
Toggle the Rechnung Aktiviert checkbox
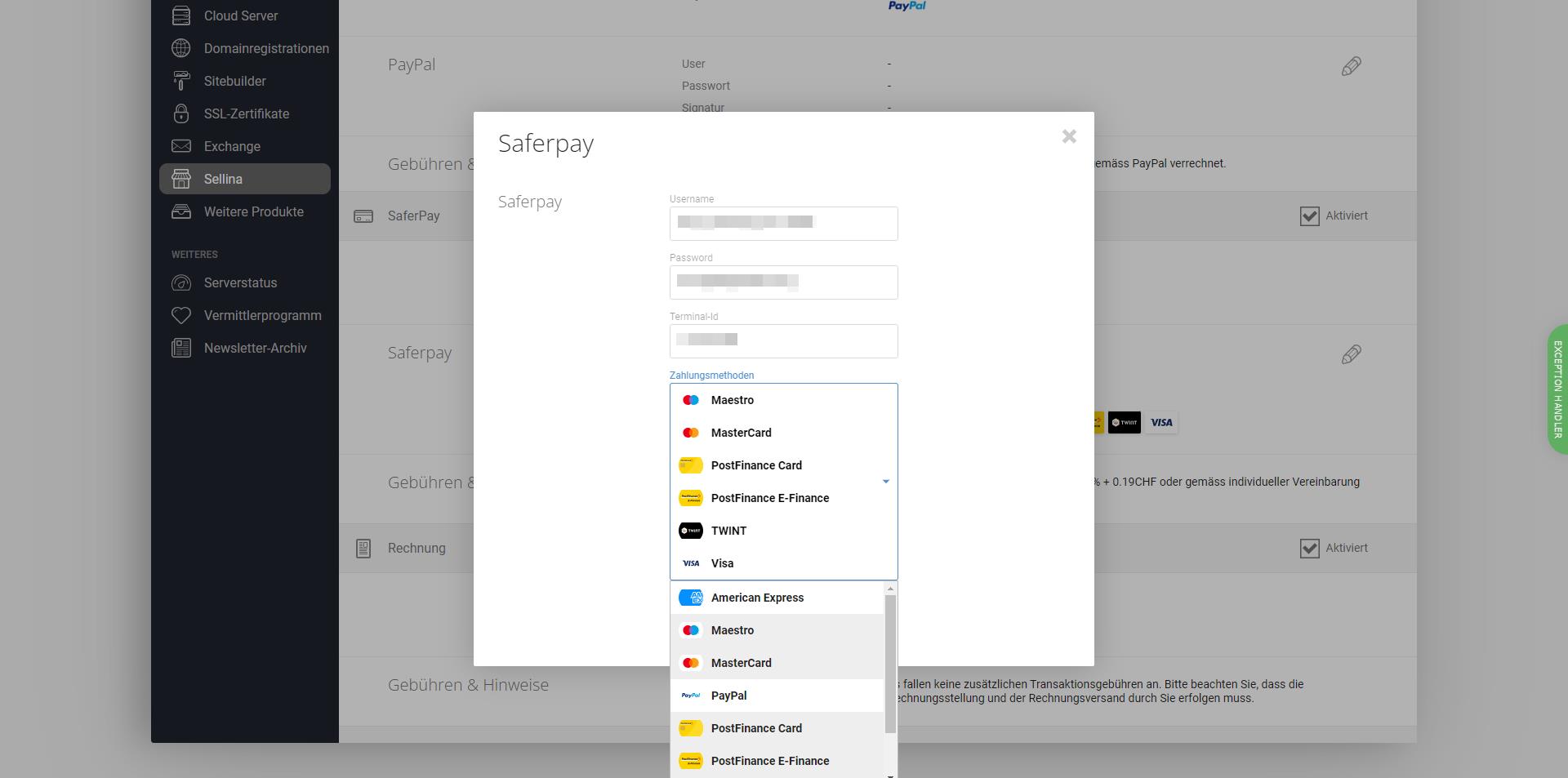click(x=1309, y=548)
